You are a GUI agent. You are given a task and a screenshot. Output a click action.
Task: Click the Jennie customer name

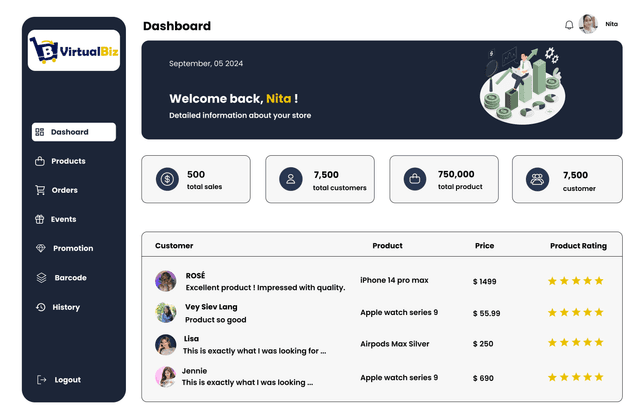coord(194,371)
